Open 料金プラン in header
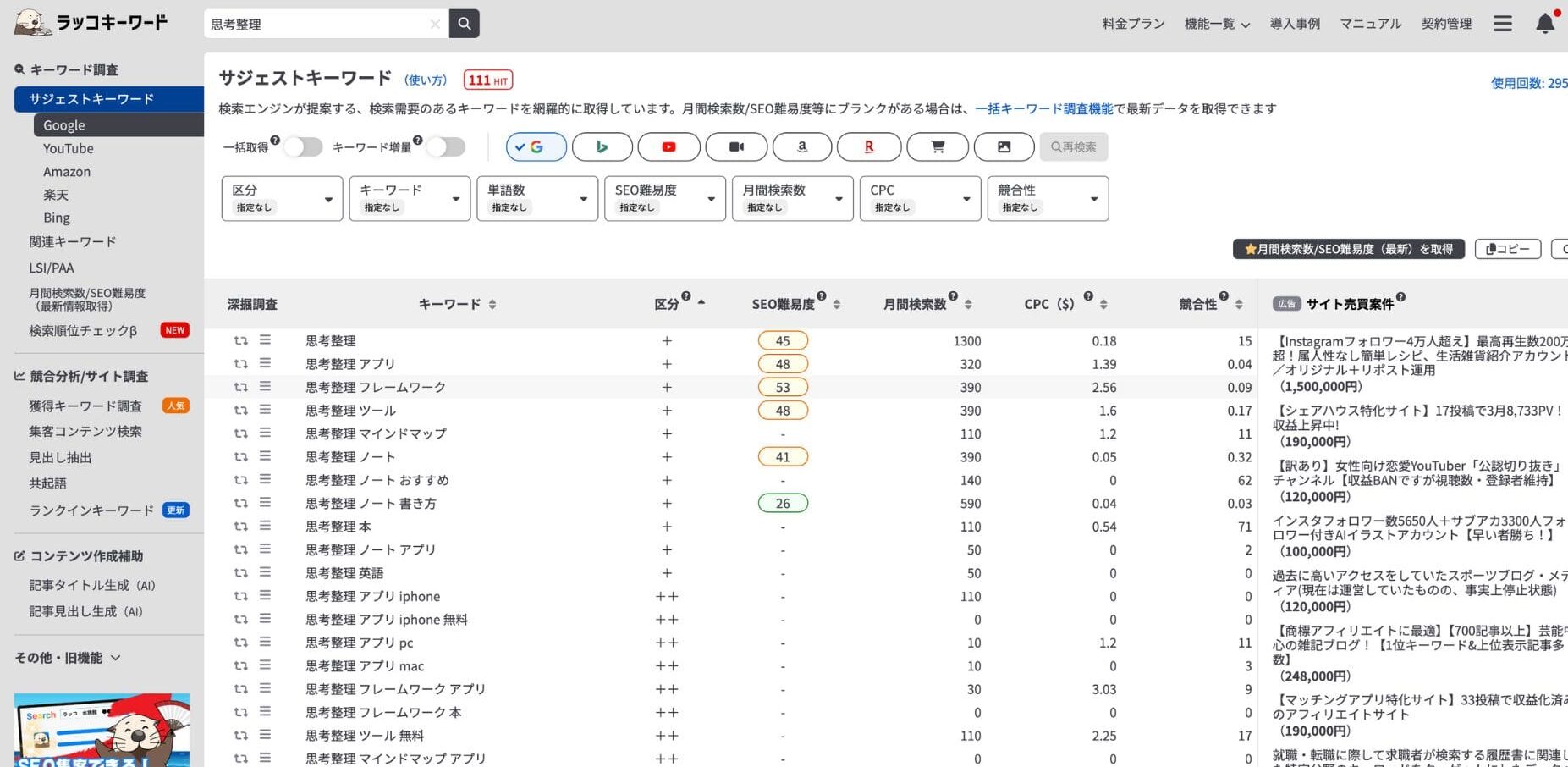 (1133, 24)
